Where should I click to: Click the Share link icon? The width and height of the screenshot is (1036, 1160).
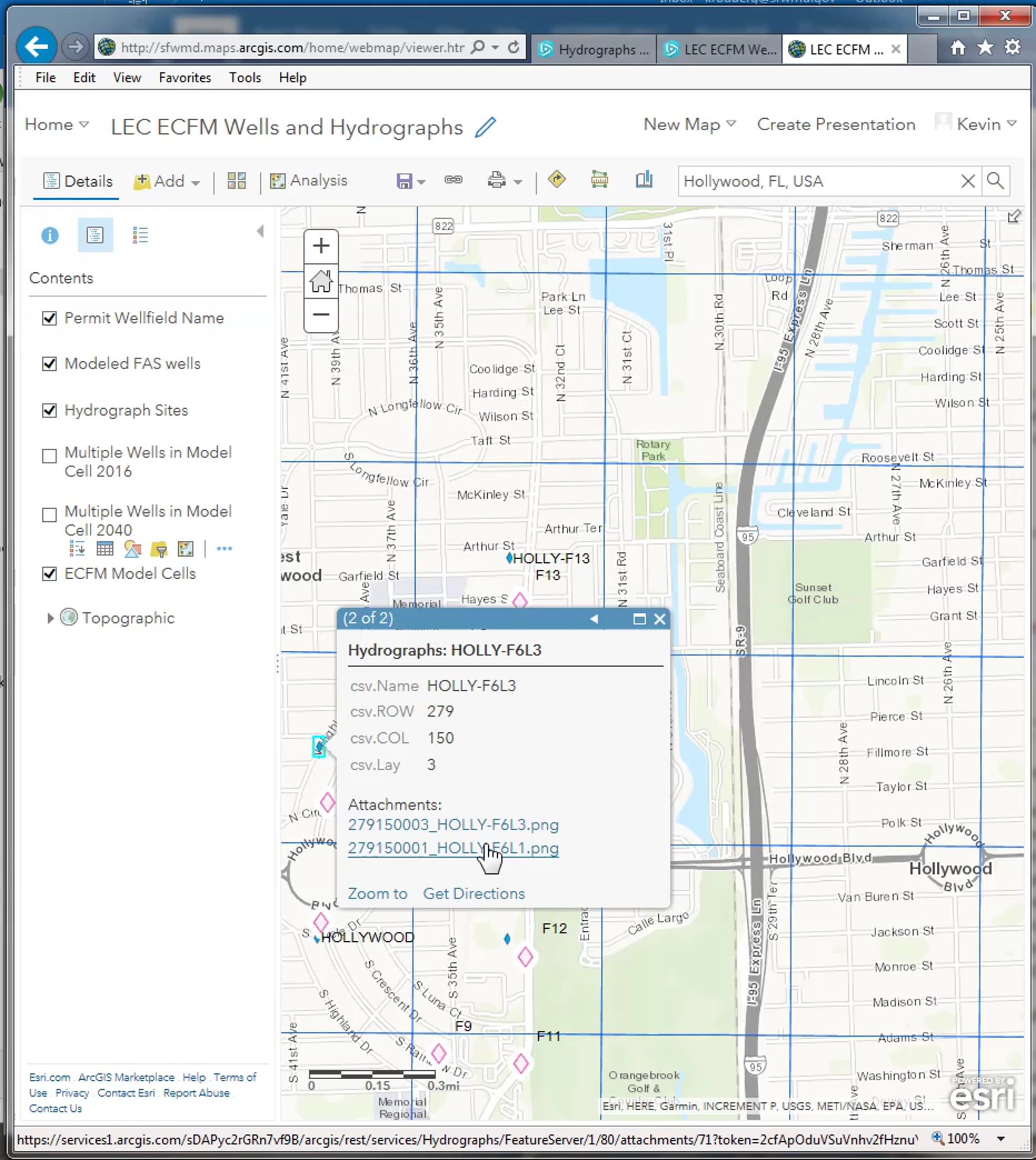(453, 180)
